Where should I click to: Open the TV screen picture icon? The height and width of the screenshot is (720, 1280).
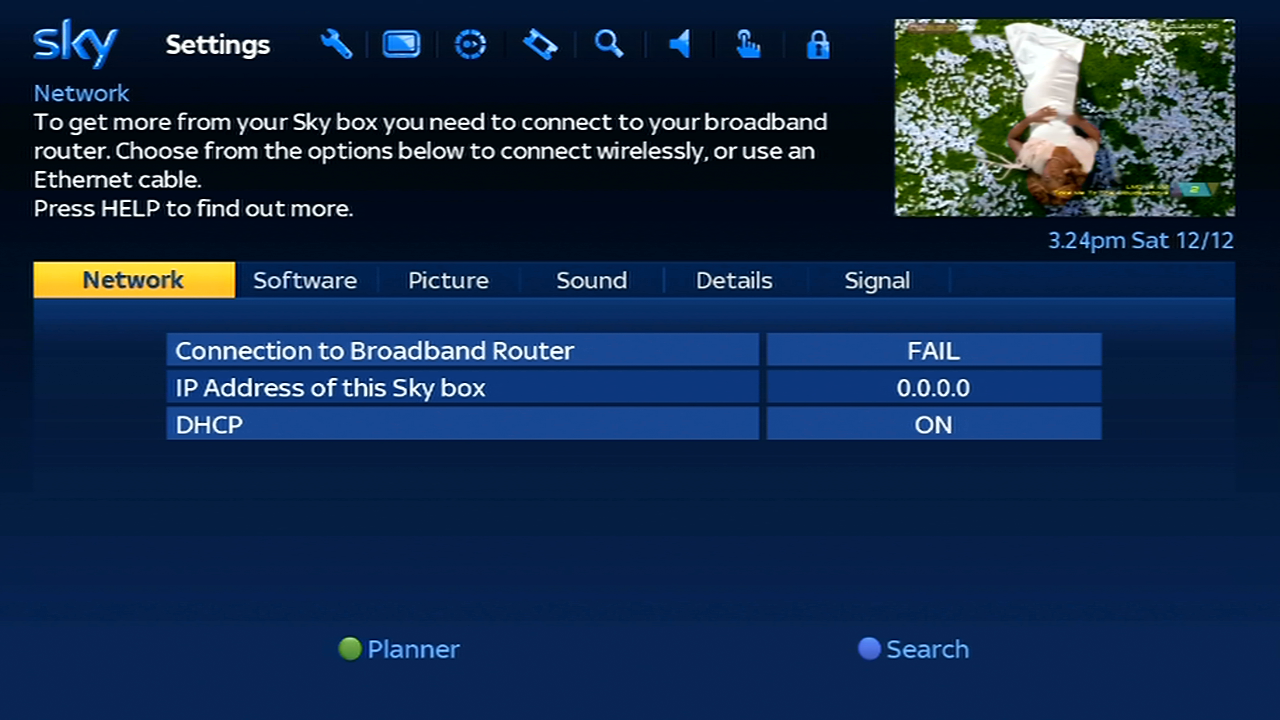pos(401,44)
